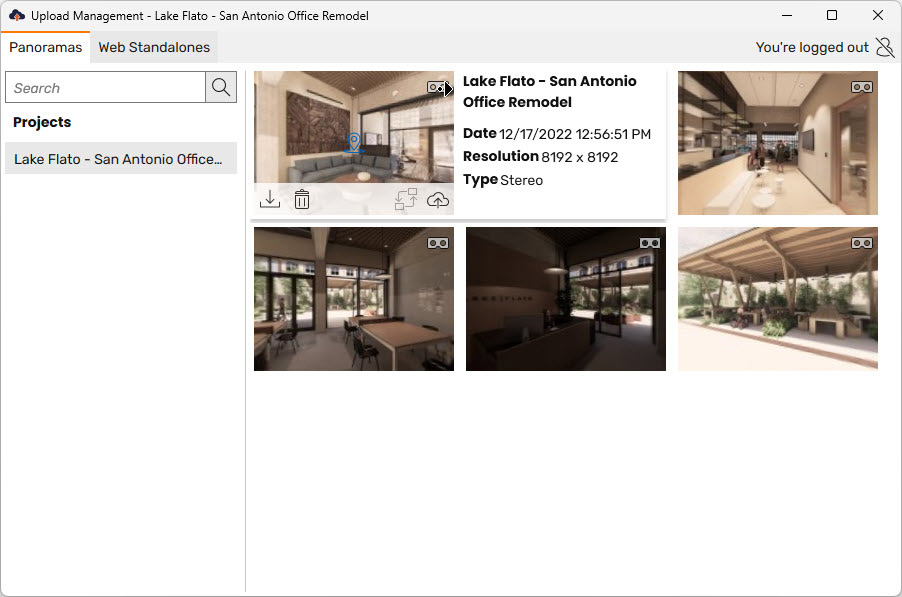This screenshot has width=902, height=597.
Task: Minimize the Upload Management window
Action: [787, 16]
